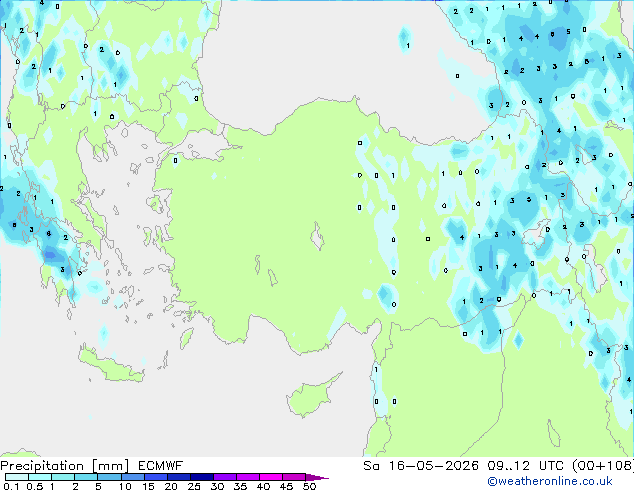Viewport: 634px width, 490px height.
Task: Click the 2–5 mm light blue legend swatch
Action: [x=86, y=477]
